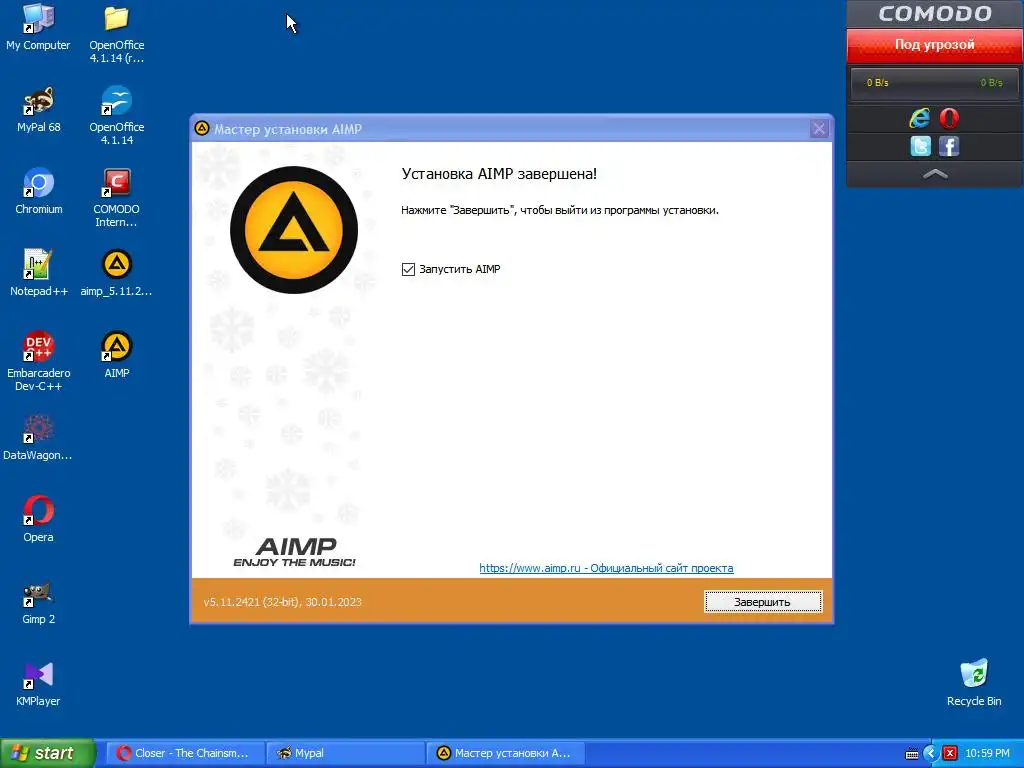Open Embarcadero Dev-C++ shortcut
This screenshot has width=1024, height=768.
[38, 361]
